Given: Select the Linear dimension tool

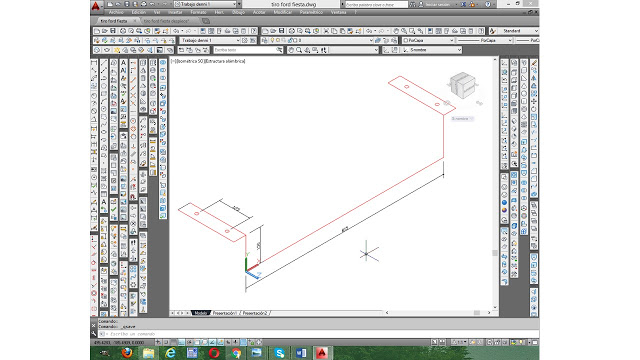Looking at the screenshot, I should [x=94, y=63].
